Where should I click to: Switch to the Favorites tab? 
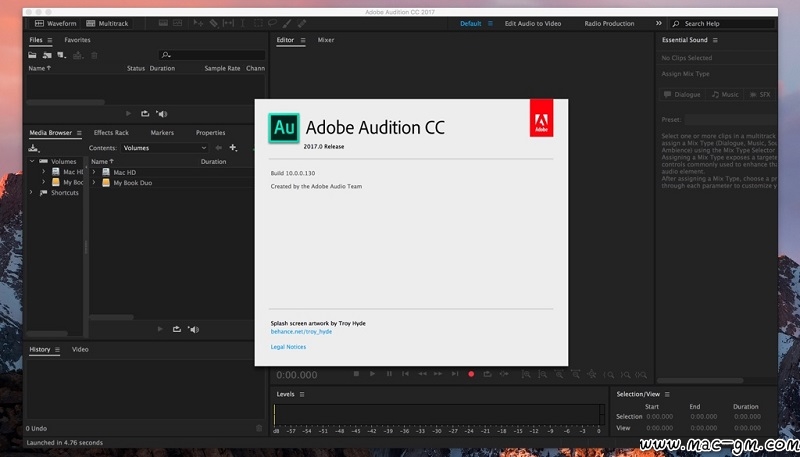pos(77,40)
